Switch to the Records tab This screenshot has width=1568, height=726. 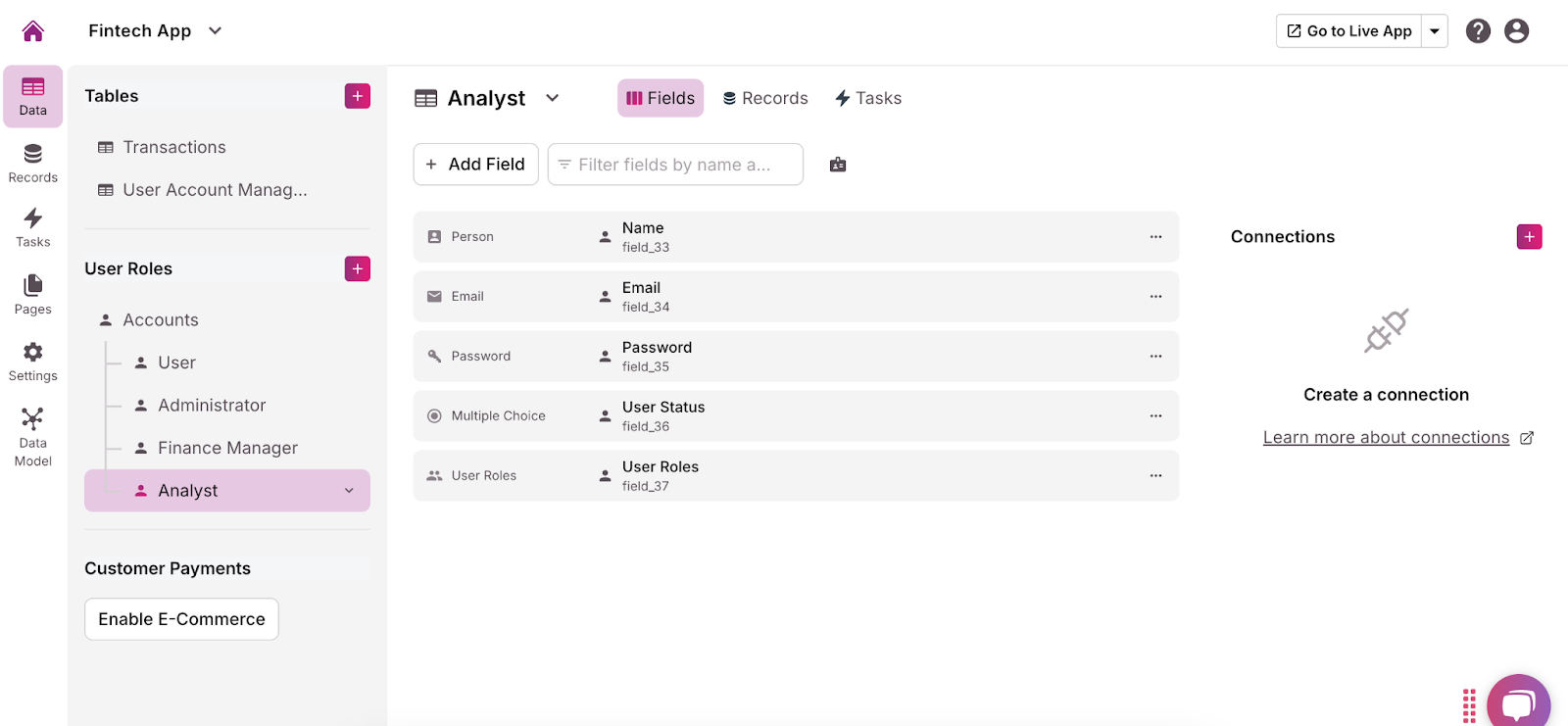click(765, 98)
